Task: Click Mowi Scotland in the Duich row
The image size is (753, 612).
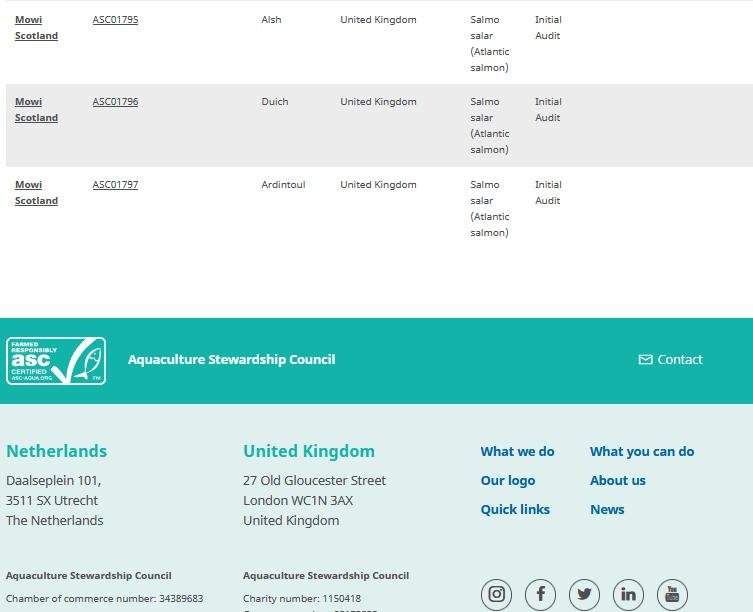Action: tap(36, 110)
